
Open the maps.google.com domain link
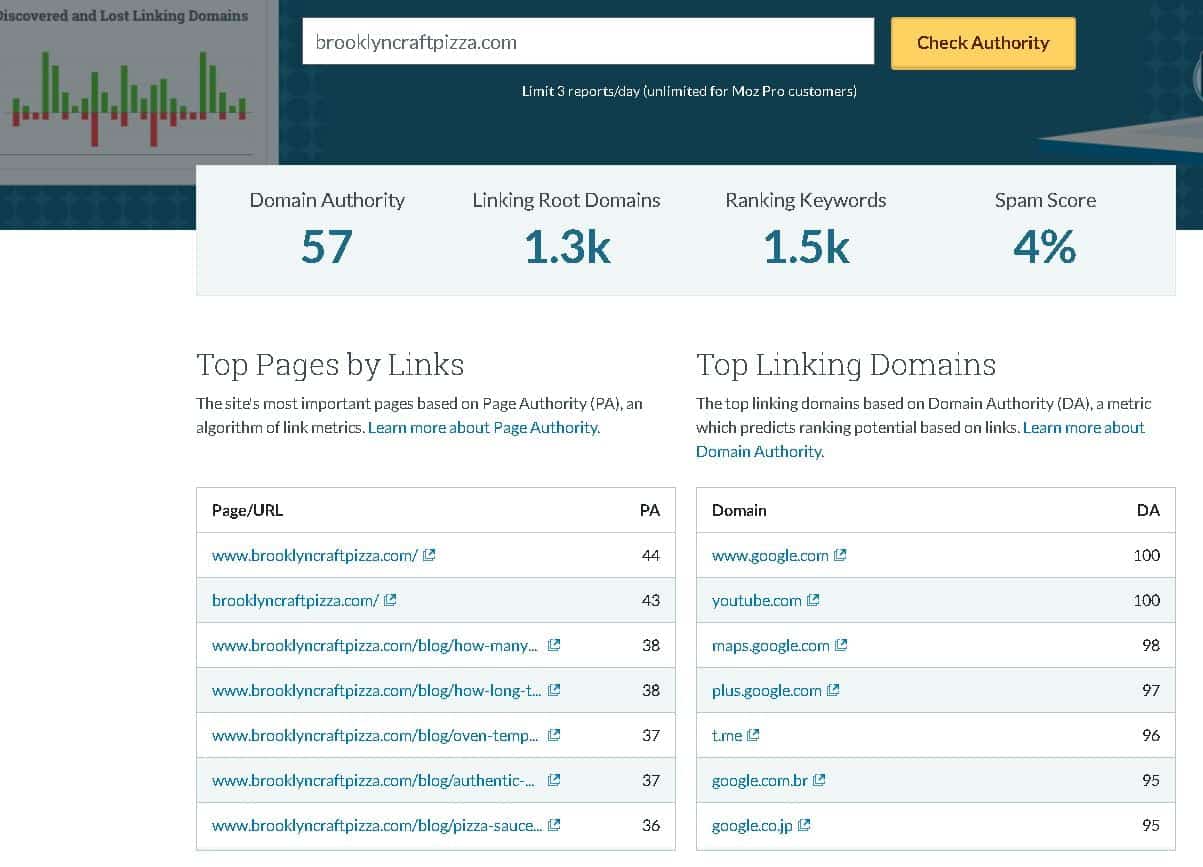(771, 645)
